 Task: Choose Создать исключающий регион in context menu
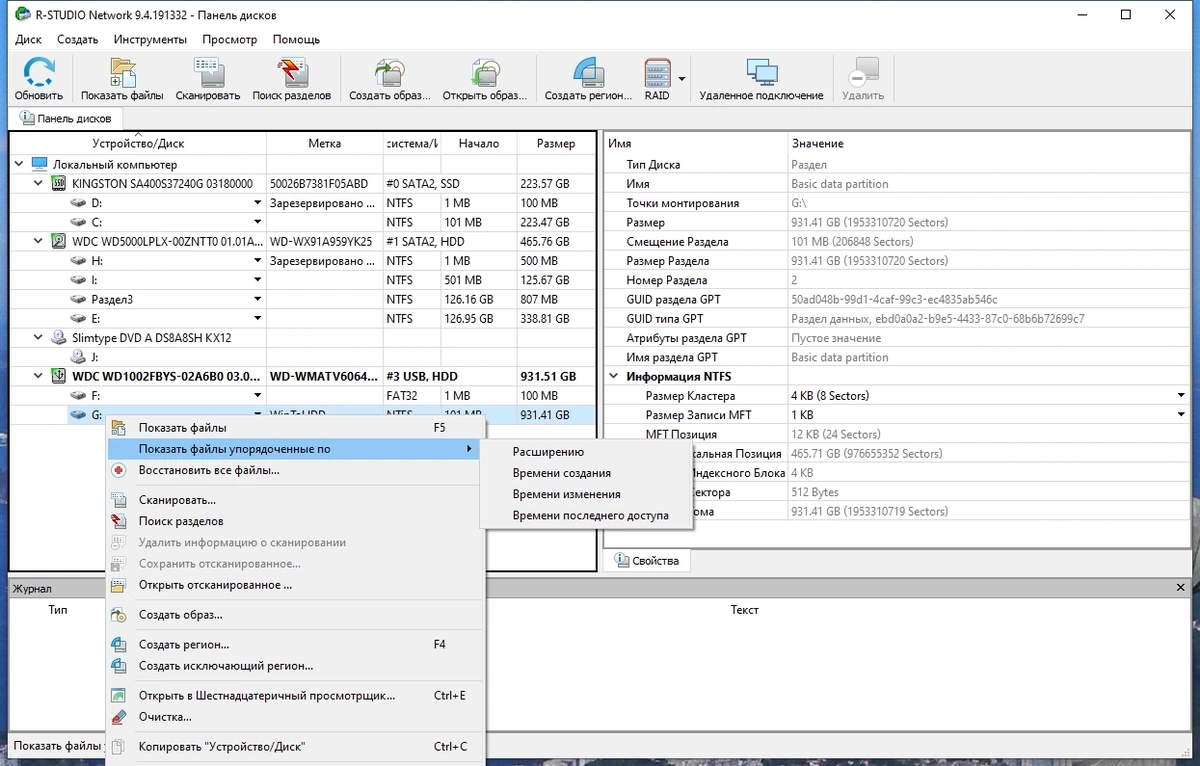295,666
